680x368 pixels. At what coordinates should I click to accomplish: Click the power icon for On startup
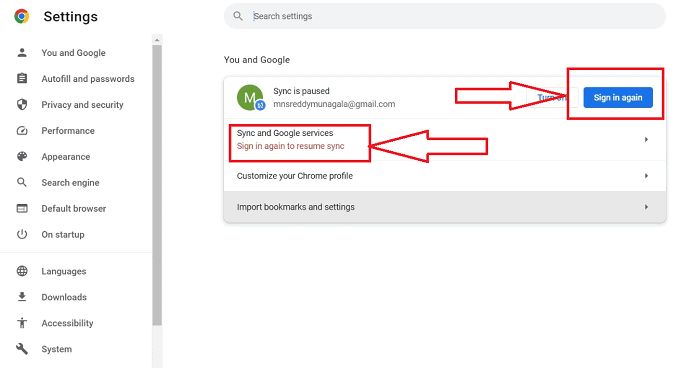click(x=22, y=234)
